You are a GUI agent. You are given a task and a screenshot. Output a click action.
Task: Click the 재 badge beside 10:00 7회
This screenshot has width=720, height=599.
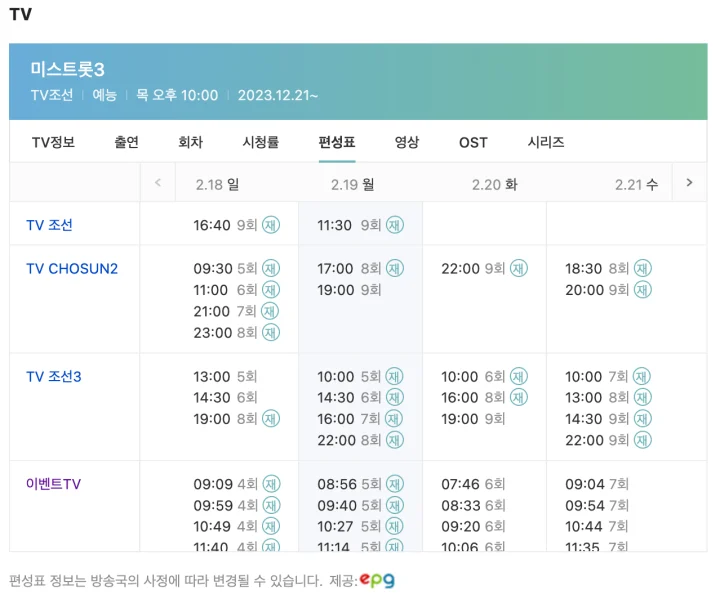point(642,376)
